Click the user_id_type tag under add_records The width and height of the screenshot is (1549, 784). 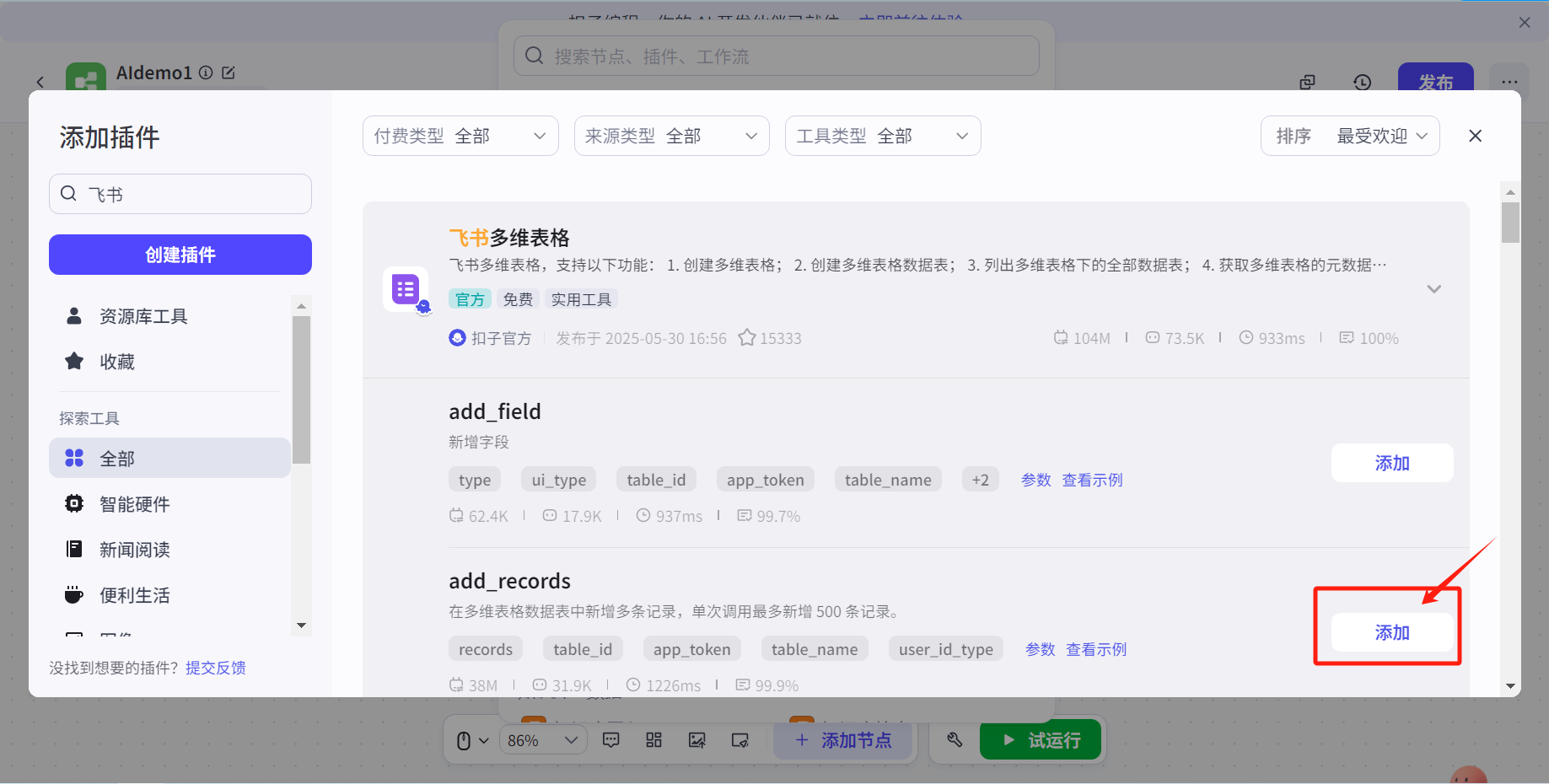(x=946, y=649)
